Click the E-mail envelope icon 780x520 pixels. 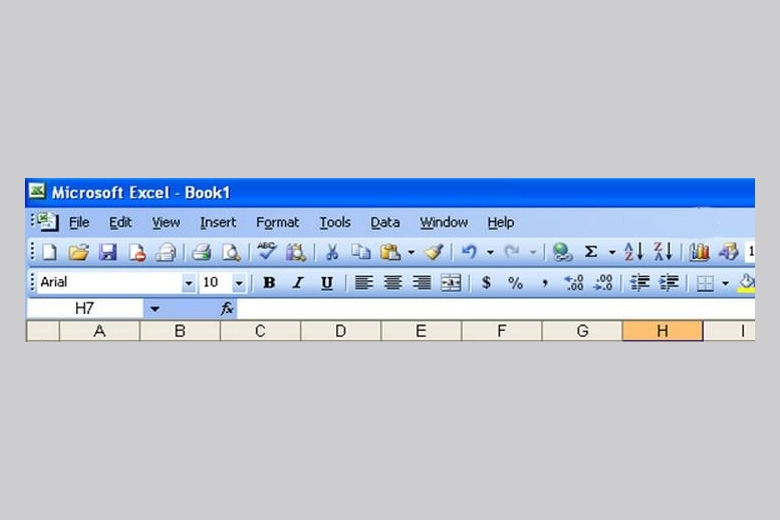coord(166,252)
